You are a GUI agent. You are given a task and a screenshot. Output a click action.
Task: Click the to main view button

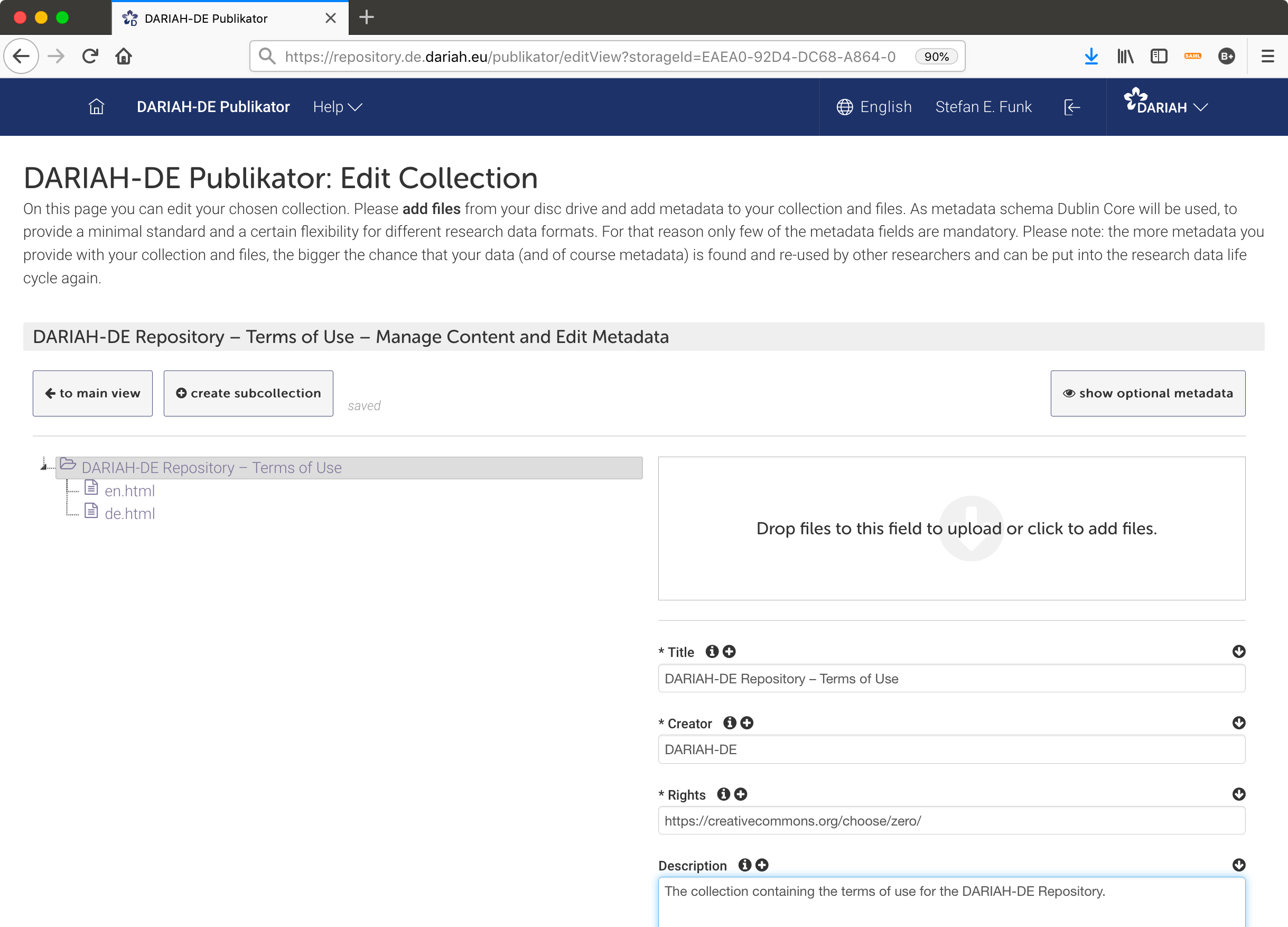click(x=93, y=393)
